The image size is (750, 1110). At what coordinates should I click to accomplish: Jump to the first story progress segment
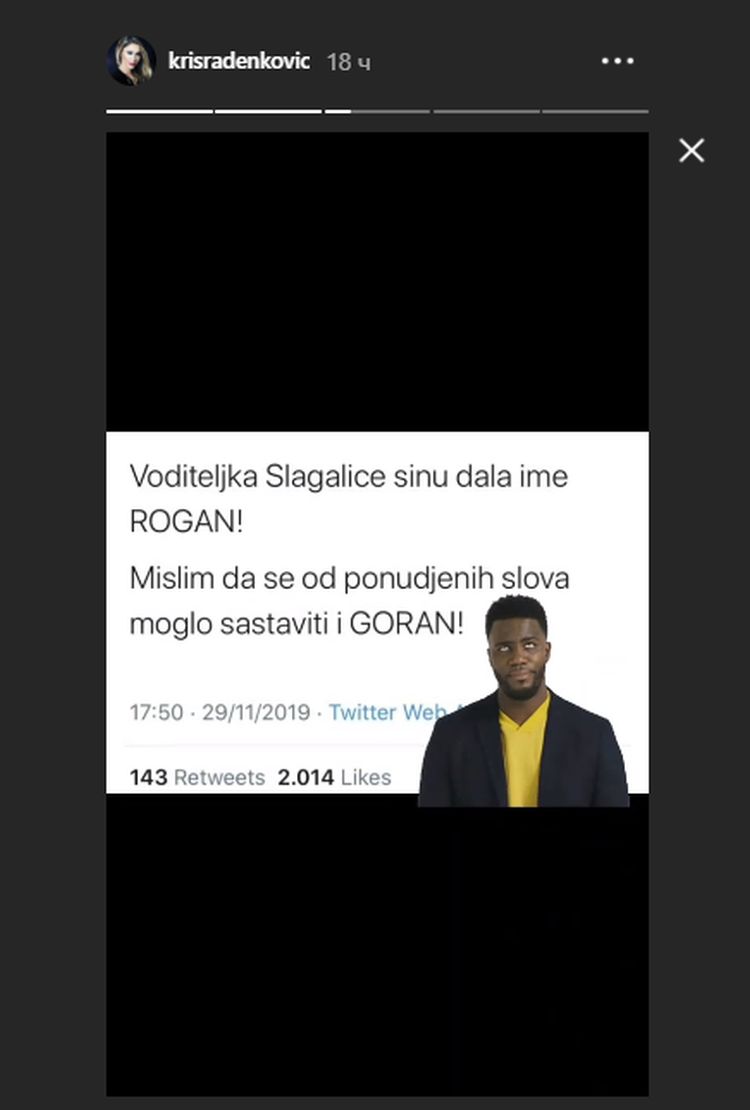159,111
